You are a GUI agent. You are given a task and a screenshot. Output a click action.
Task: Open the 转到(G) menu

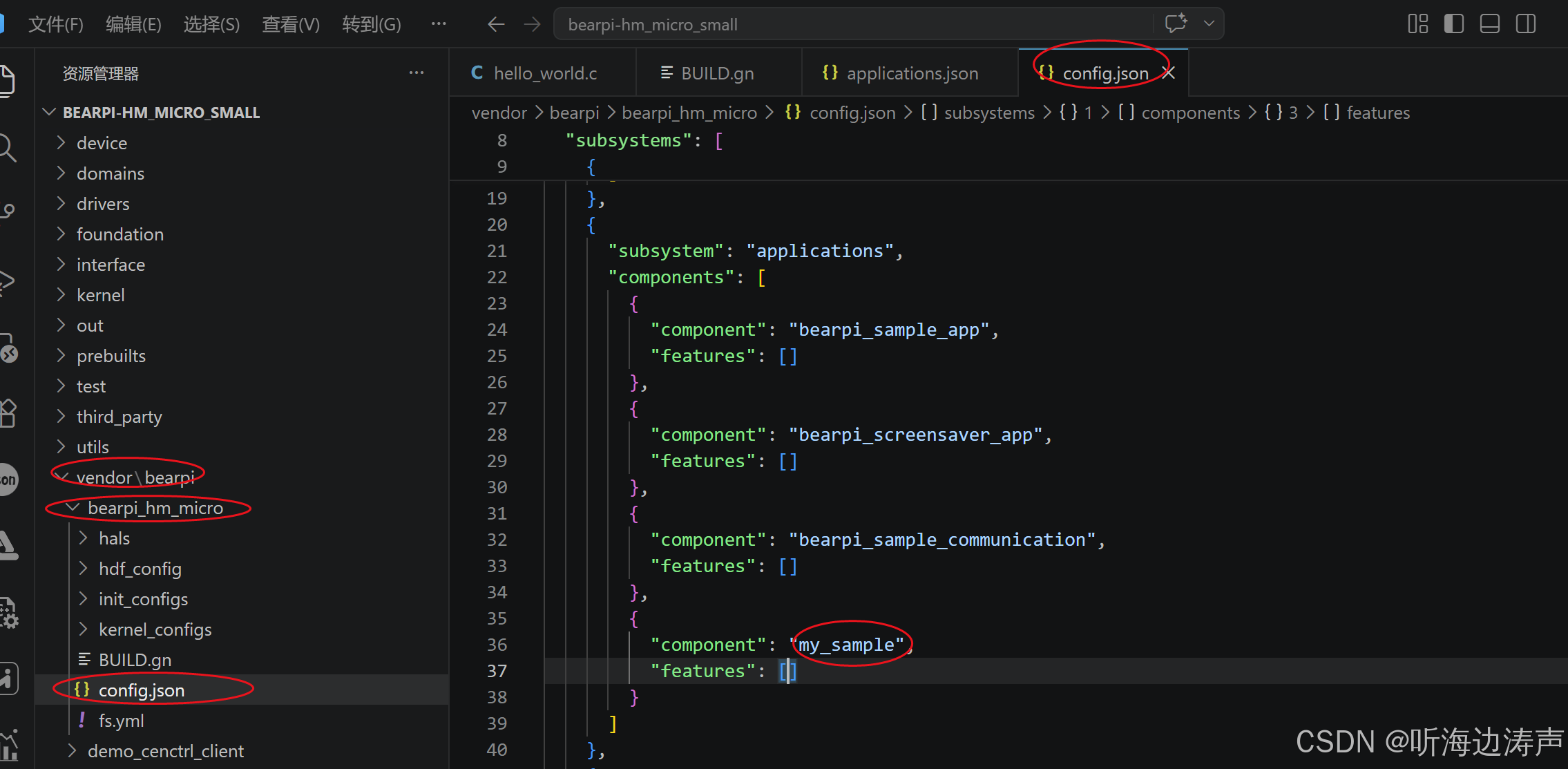[372, 25]
